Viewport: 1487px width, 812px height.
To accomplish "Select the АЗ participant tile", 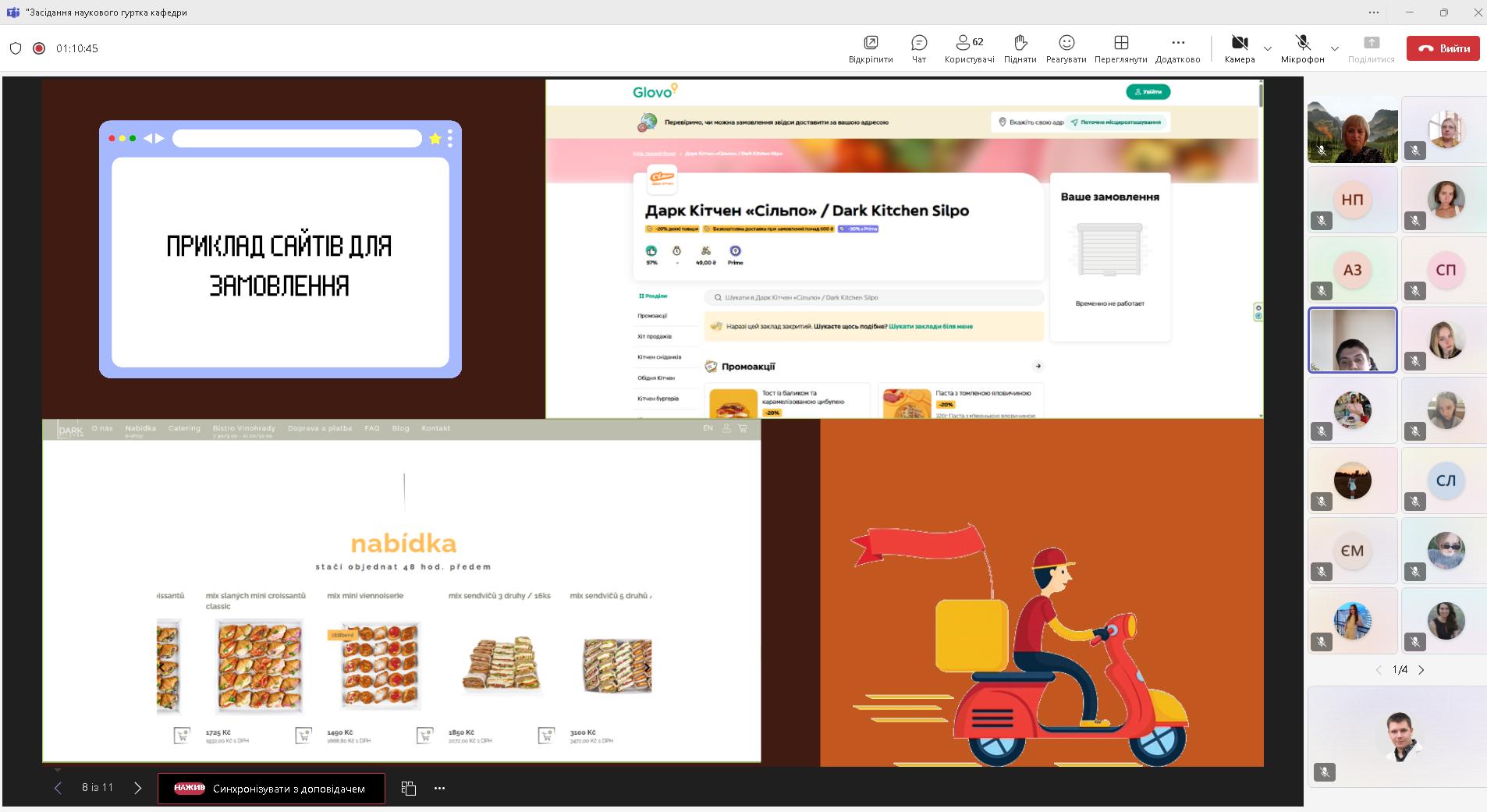I will (x=1353, y=270).
